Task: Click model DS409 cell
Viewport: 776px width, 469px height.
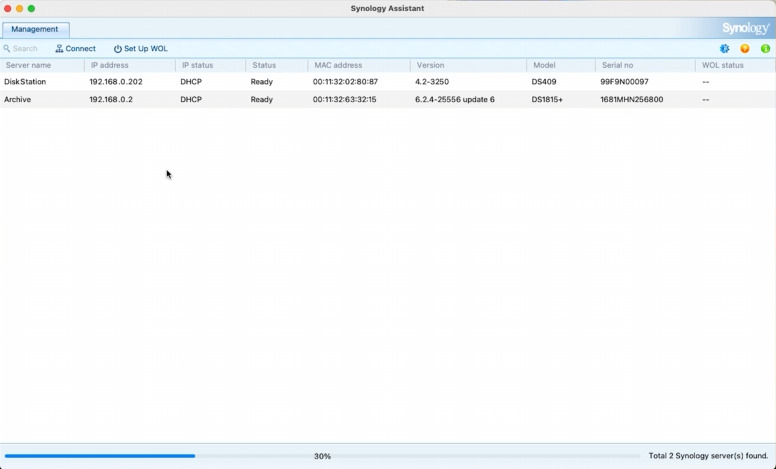Action: (544, 82)
